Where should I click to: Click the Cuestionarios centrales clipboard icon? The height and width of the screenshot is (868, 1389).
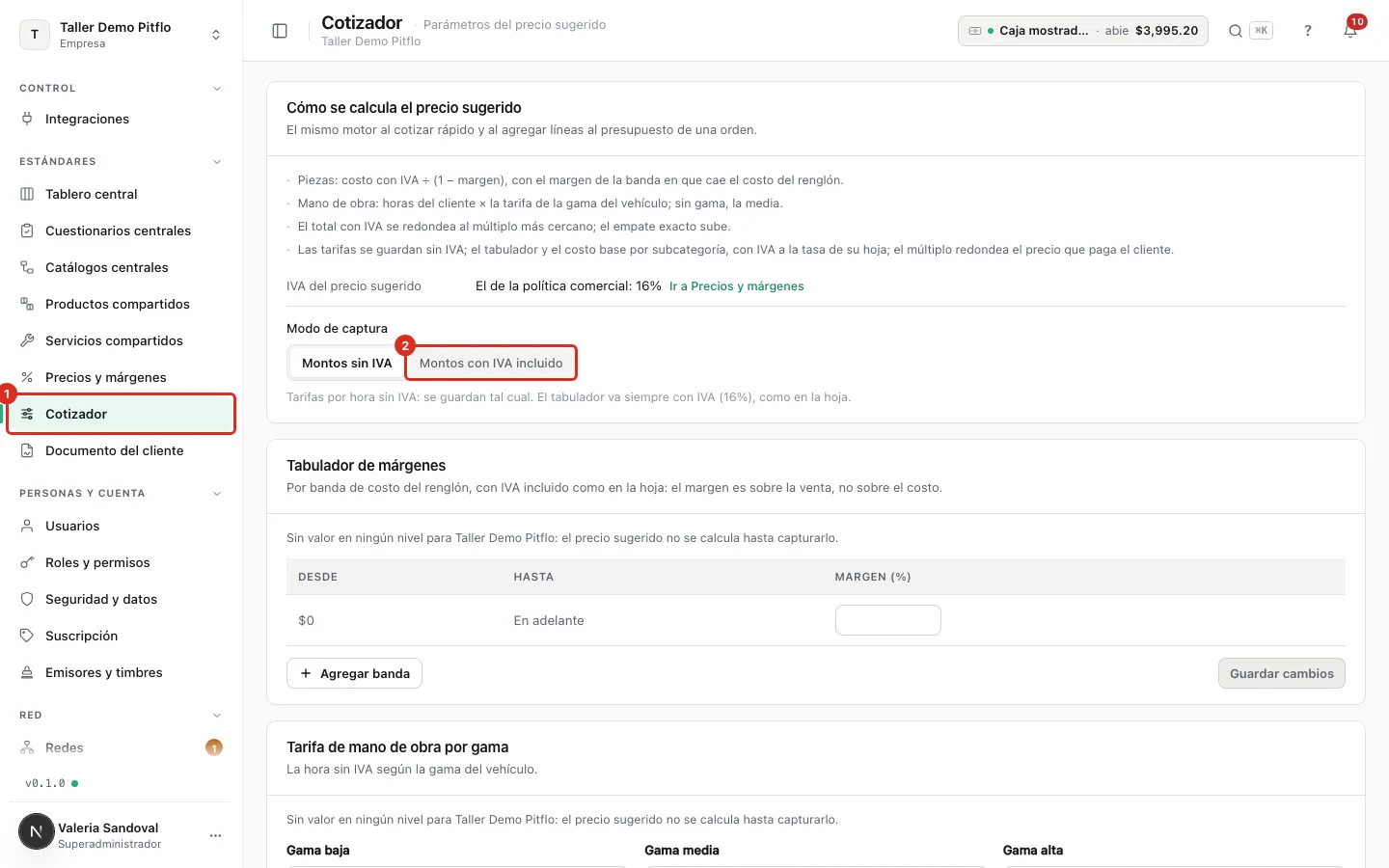point(27,231)
